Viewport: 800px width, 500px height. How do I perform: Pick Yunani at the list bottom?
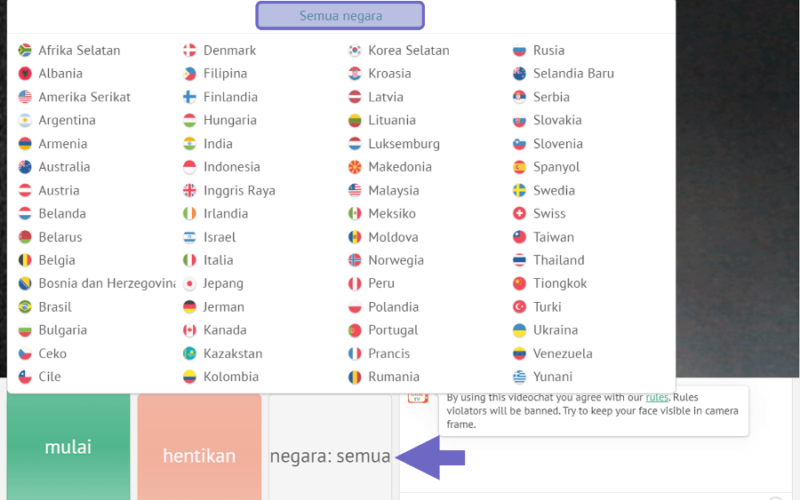(543, 377)
